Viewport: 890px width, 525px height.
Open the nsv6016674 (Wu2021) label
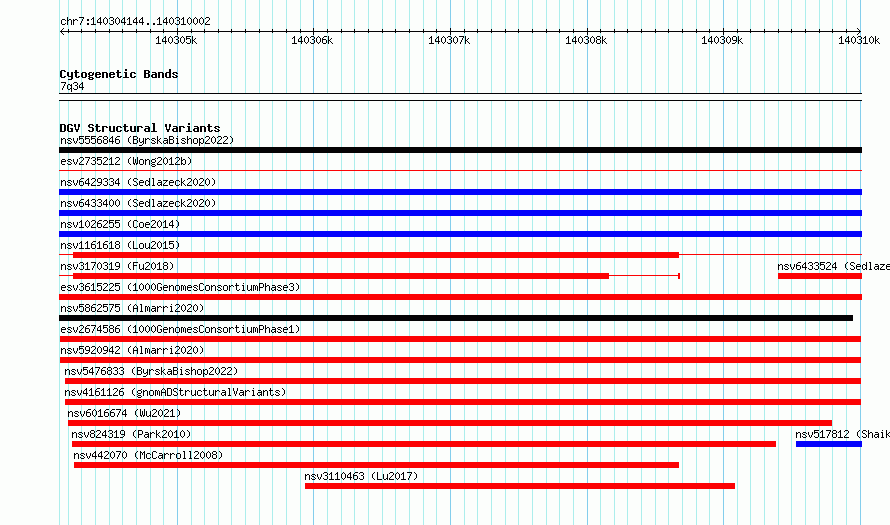click(124, 413)
